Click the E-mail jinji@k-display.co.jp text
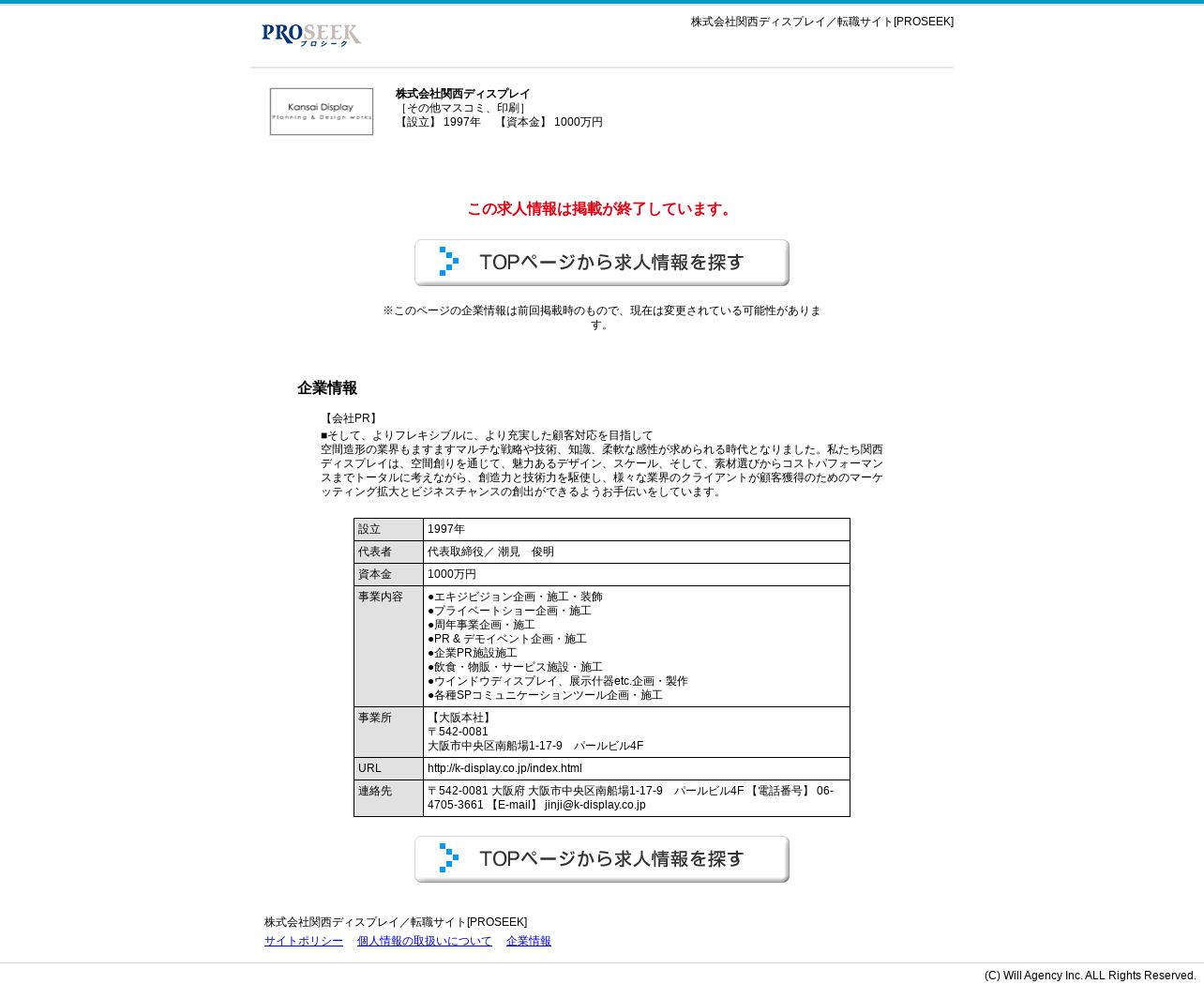 pos(566,805)
